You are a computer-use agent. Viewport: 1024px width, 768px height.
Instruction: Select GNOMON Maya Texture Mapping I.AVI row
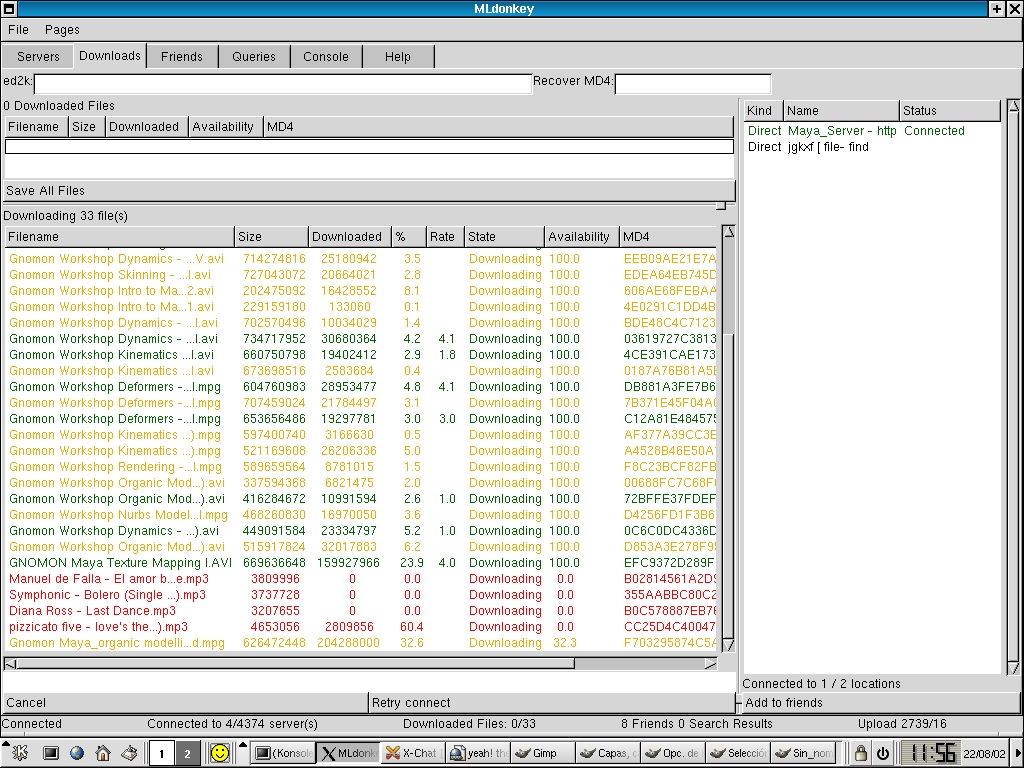(x=362, y=563)
